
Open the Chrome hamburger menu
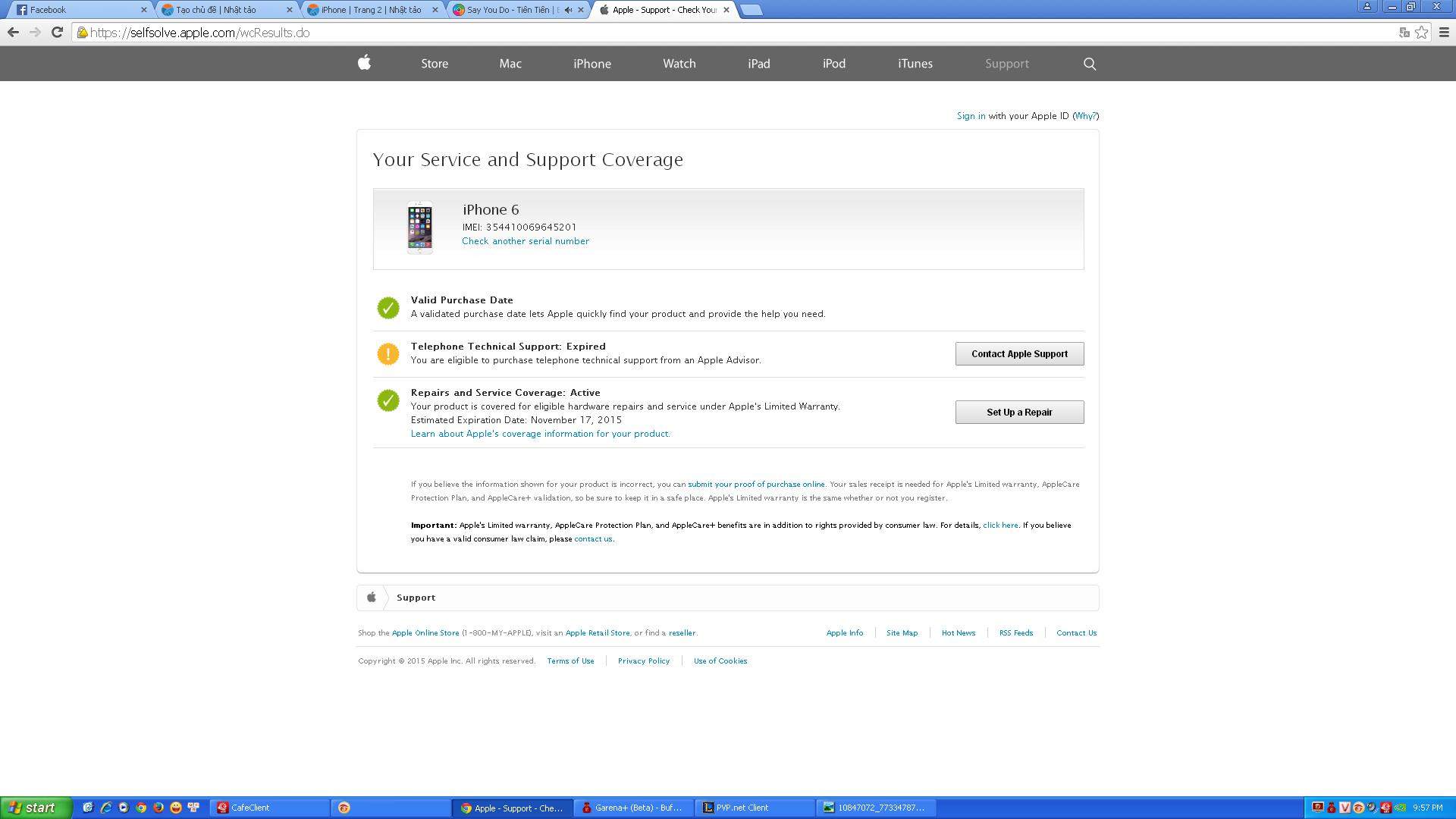click(x=1444, y=32)
